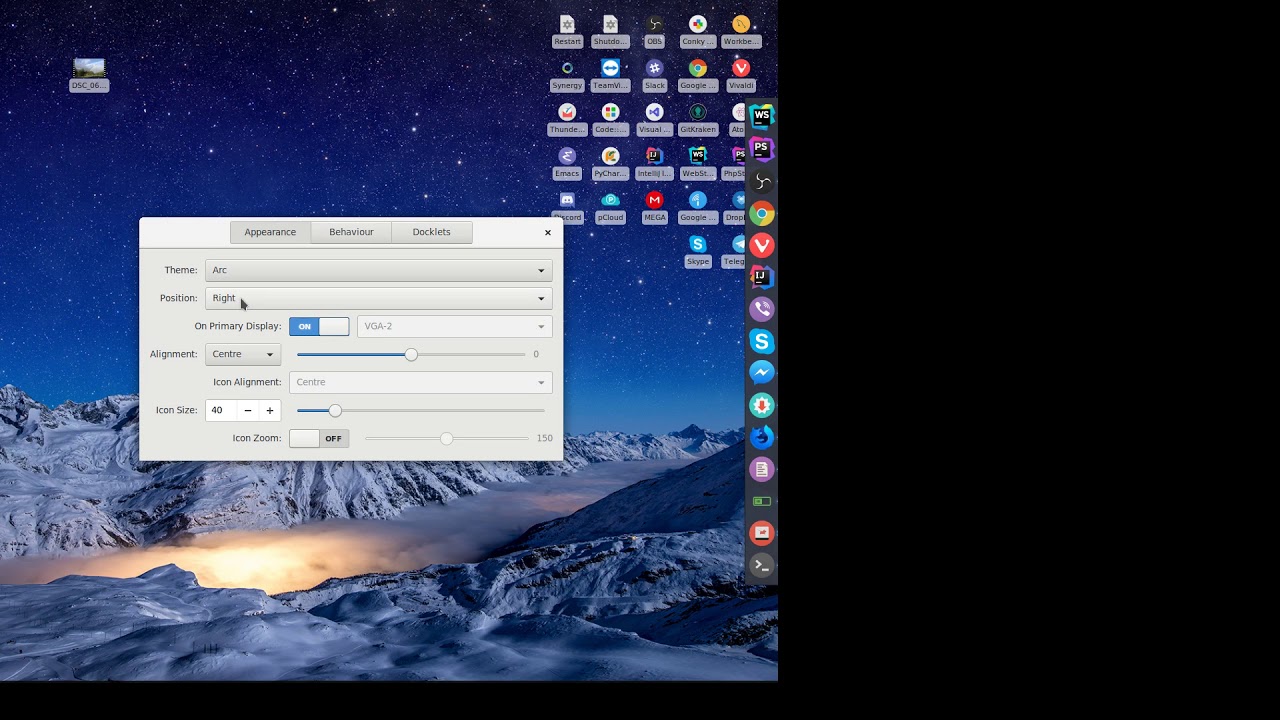Switch to the Behaviour tab
Screen dimensions: 1280x720
[351, 232]
